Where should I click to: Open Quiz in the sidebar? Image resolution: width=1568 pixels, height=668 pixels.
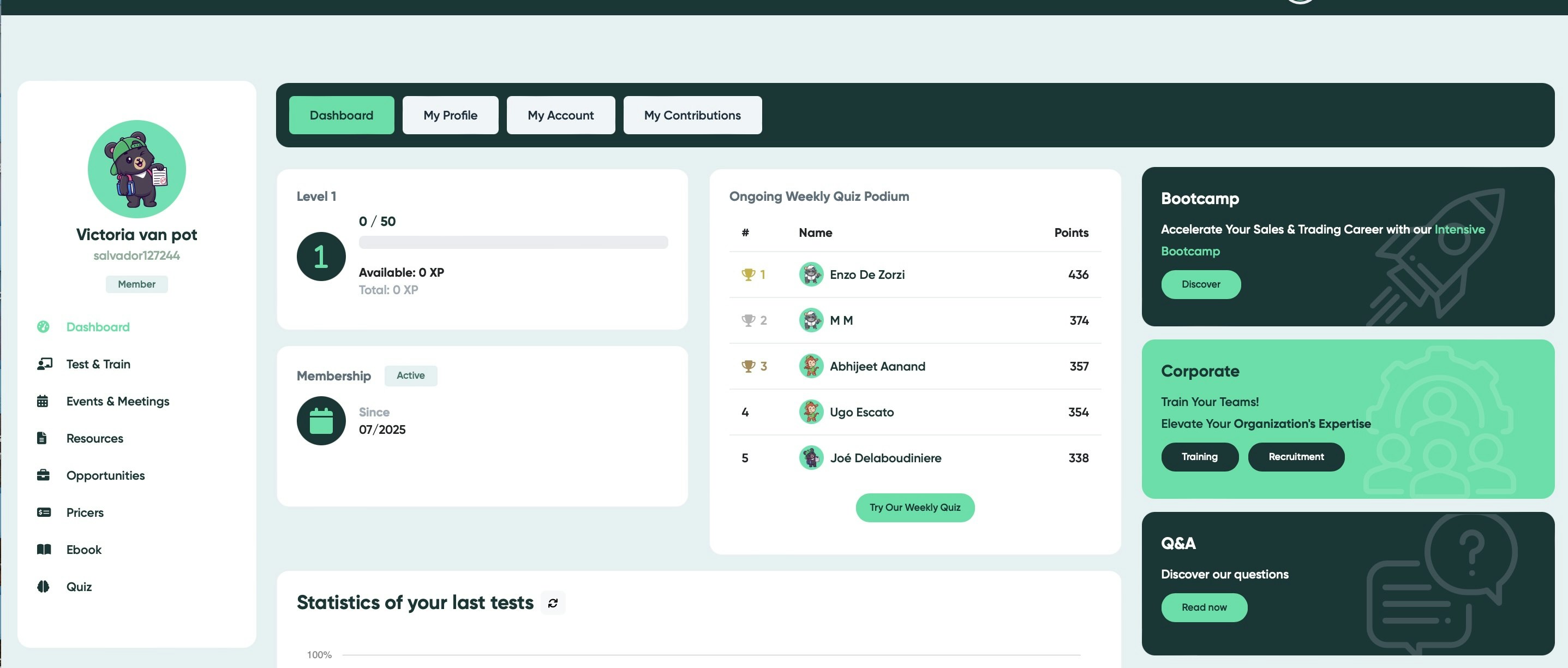point(79,586)
